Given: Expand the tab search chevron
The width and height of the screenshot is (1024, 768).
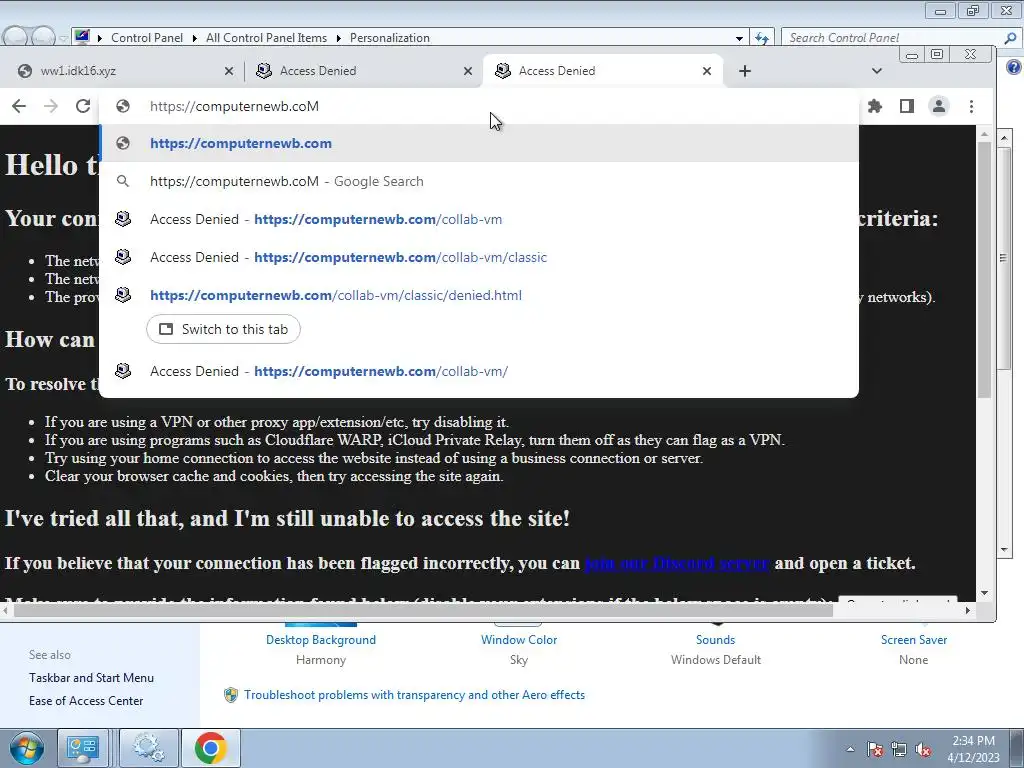Looking at the screenshot, I should click(x=876, y=71).
